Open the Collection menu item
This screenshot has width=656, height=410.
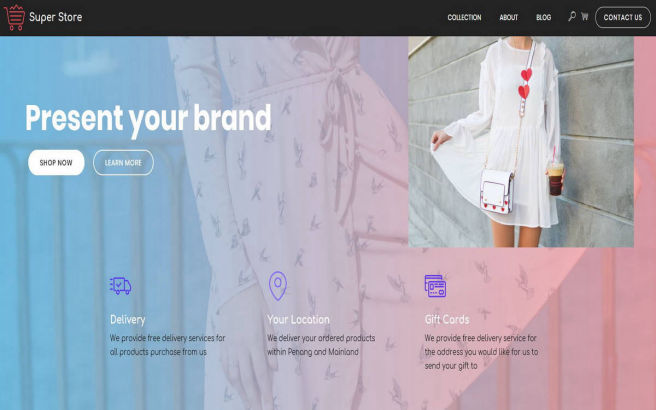tap(464, 18)
